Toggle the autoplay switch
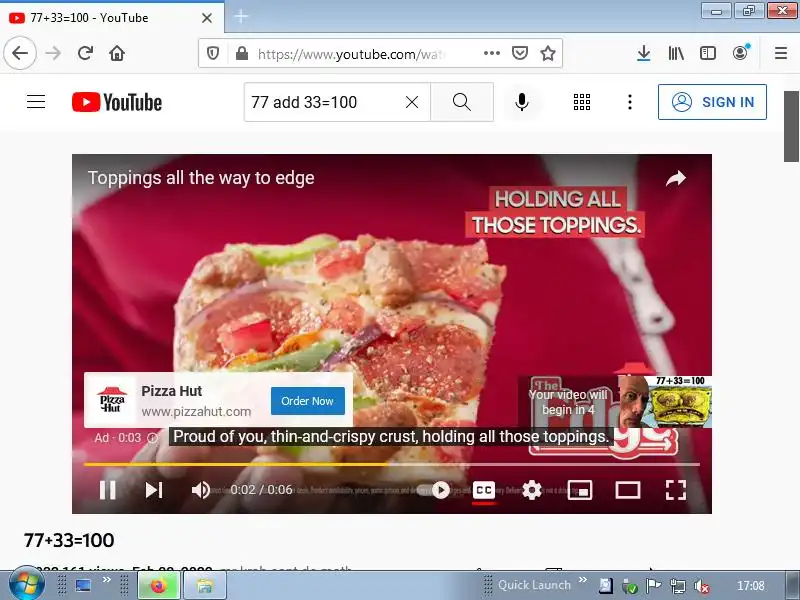This screenshot has width=800, height=600. tap(434, 490)
